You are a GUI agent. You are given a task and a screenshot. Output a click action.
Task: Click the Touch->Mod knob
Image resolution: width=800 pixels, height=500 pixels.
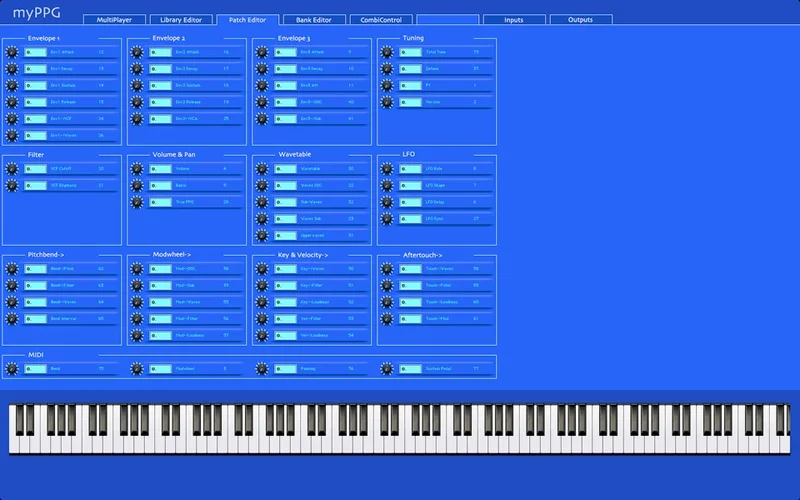pos(387,319)
